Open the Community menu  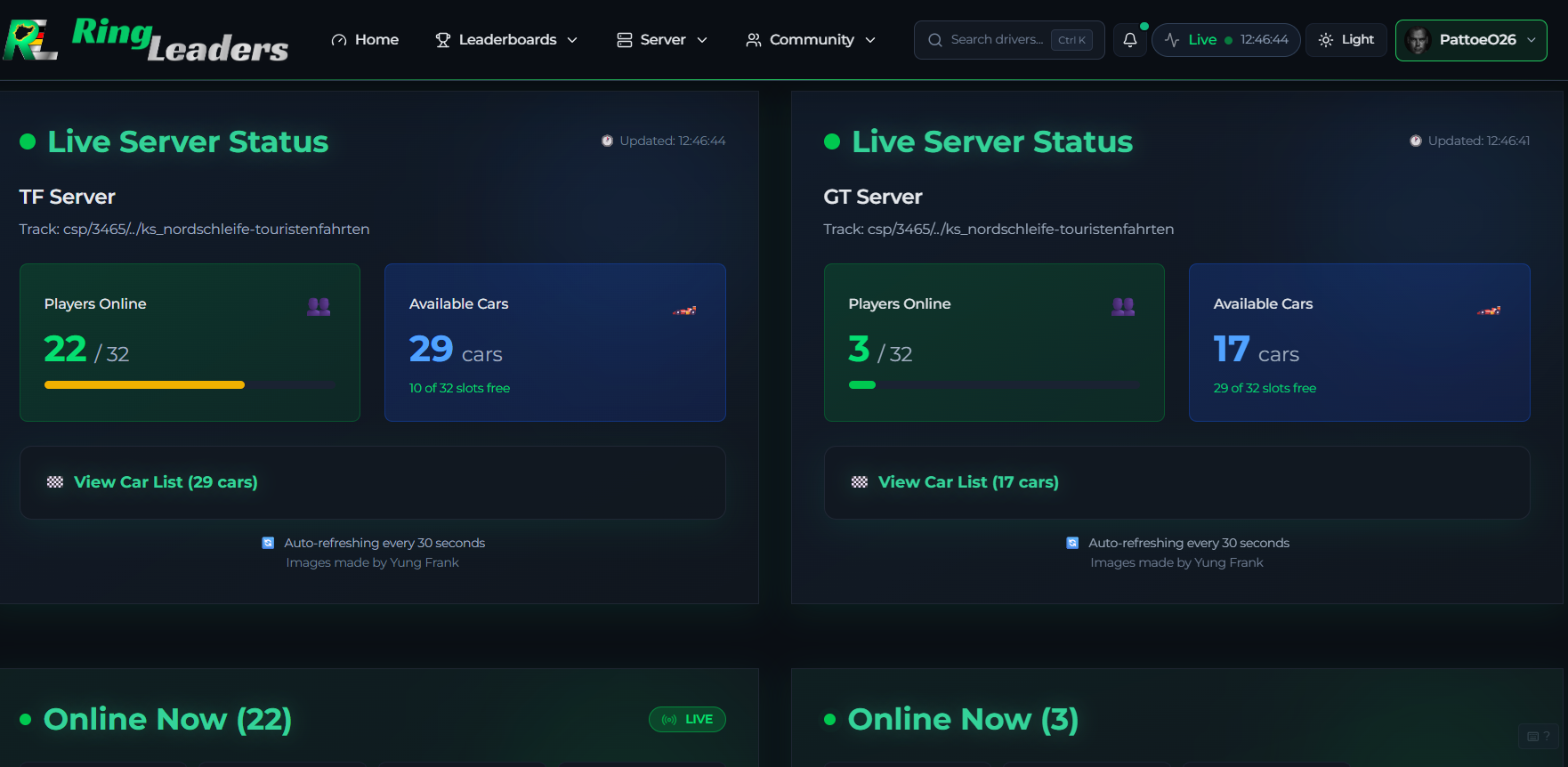(811, 40)
